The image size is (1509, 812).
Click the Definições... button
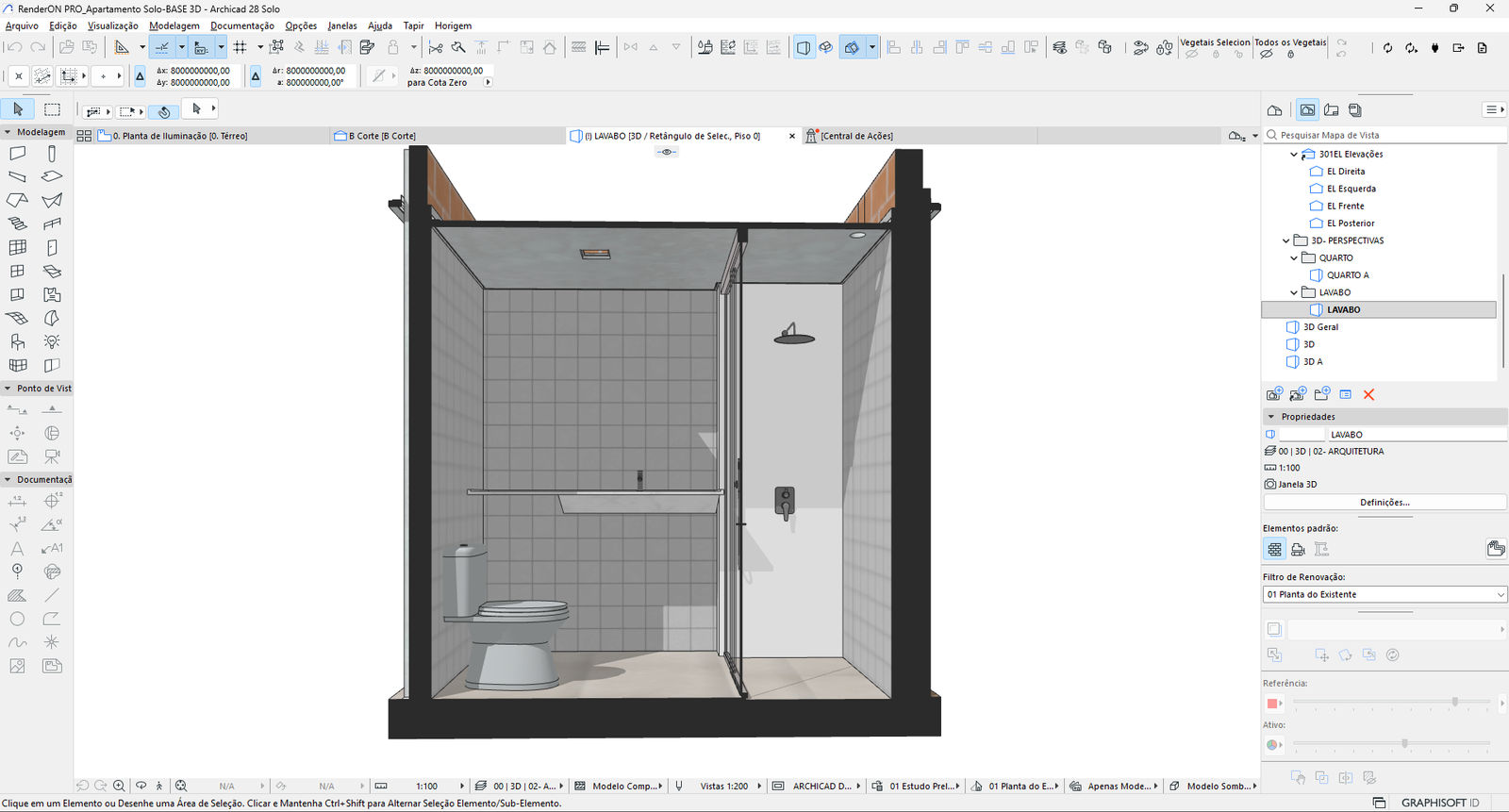coord(1385,503)
